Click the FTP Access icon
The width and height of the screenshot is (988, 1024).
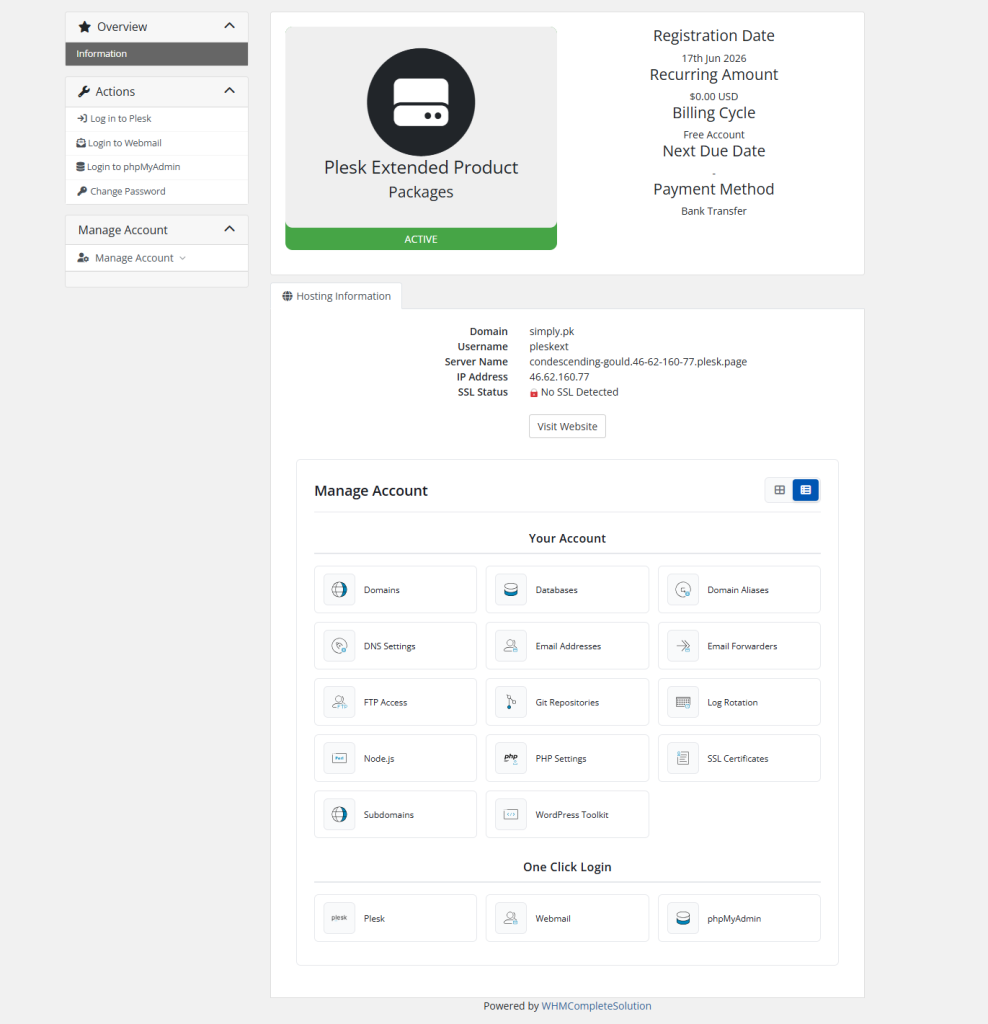point(339,702)
